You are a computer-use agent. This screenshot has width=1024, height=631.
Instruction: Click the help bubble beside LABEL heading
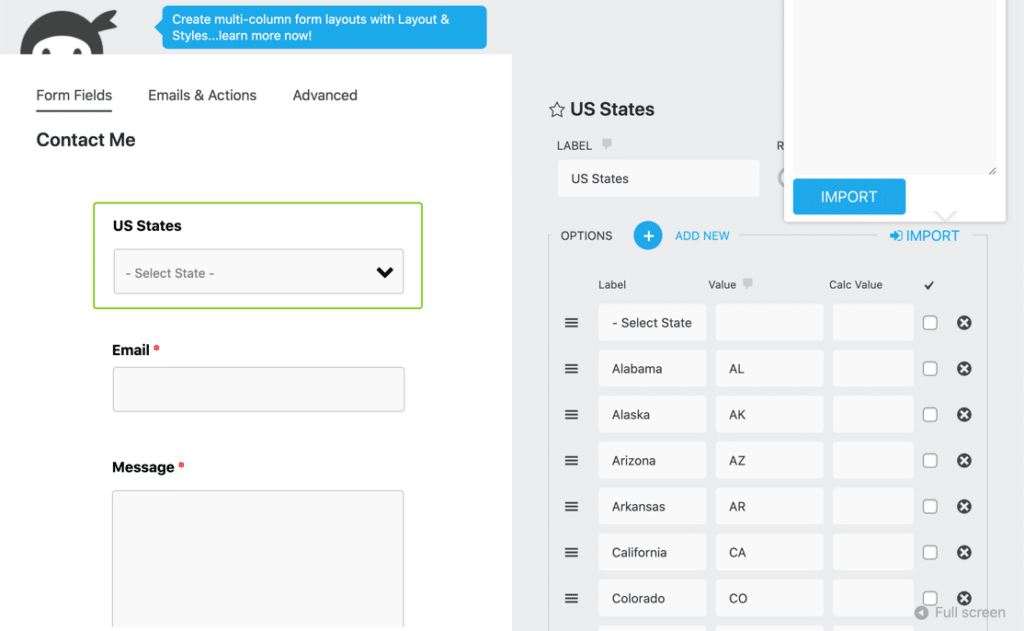[607, 145]
